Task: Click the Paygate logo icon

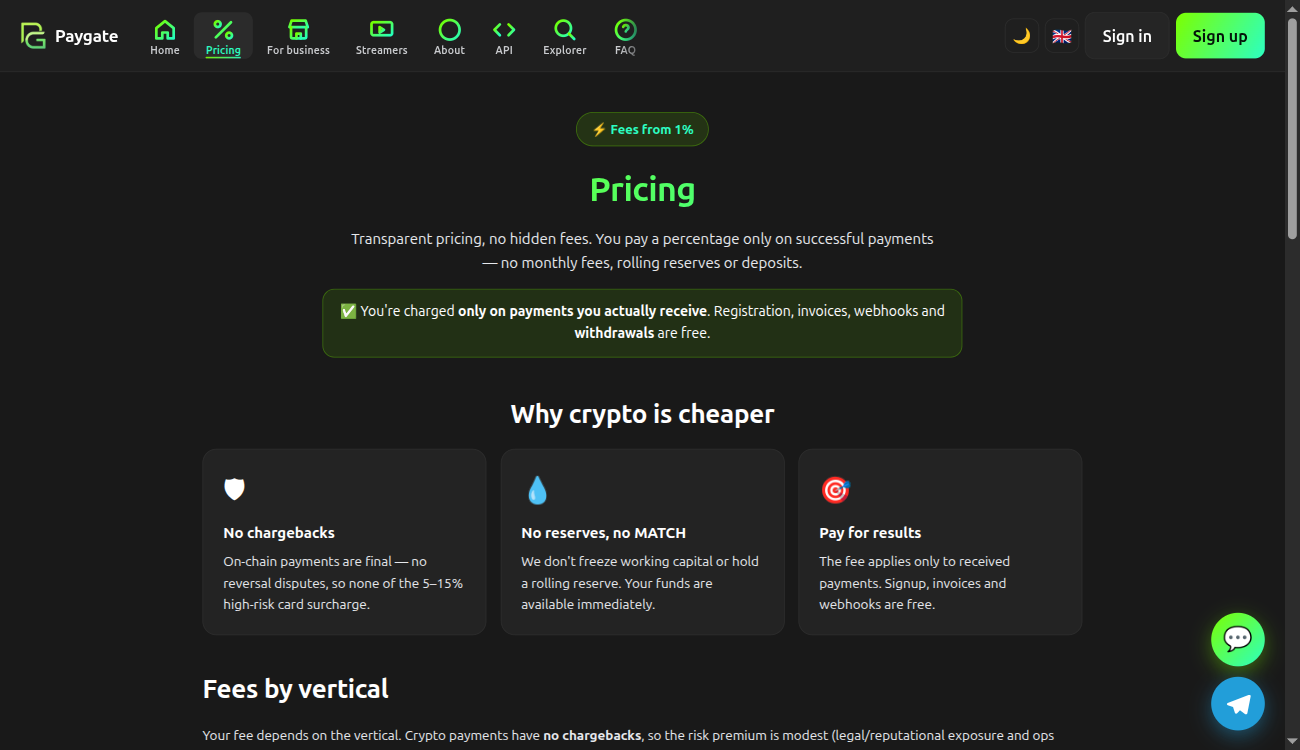Action: (x=33, y=36)
